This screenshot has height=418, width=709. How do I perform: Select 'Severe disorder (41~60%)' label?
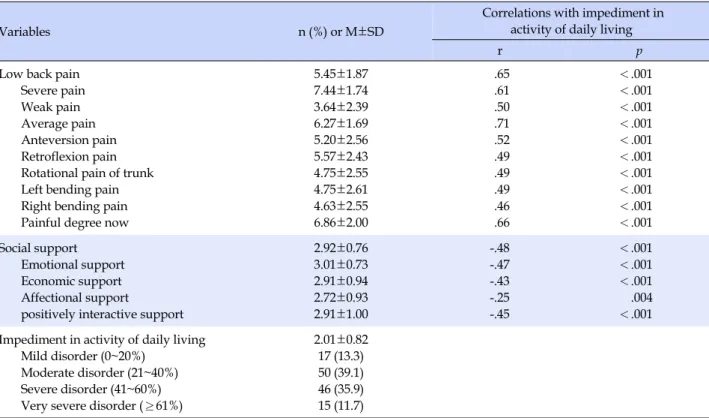[x=91, y=390]
